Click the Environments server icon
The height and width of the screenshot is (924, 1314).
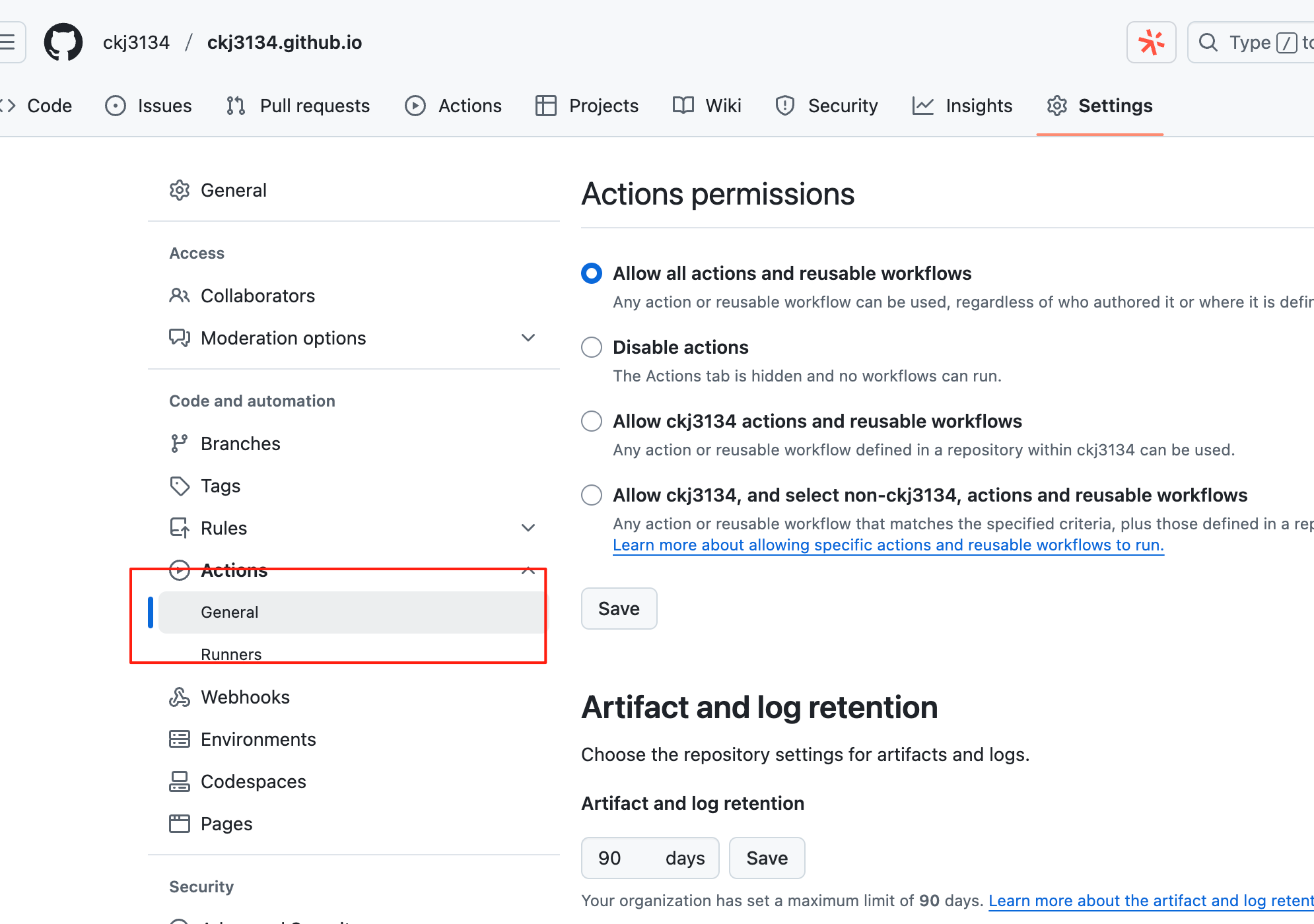180,739
